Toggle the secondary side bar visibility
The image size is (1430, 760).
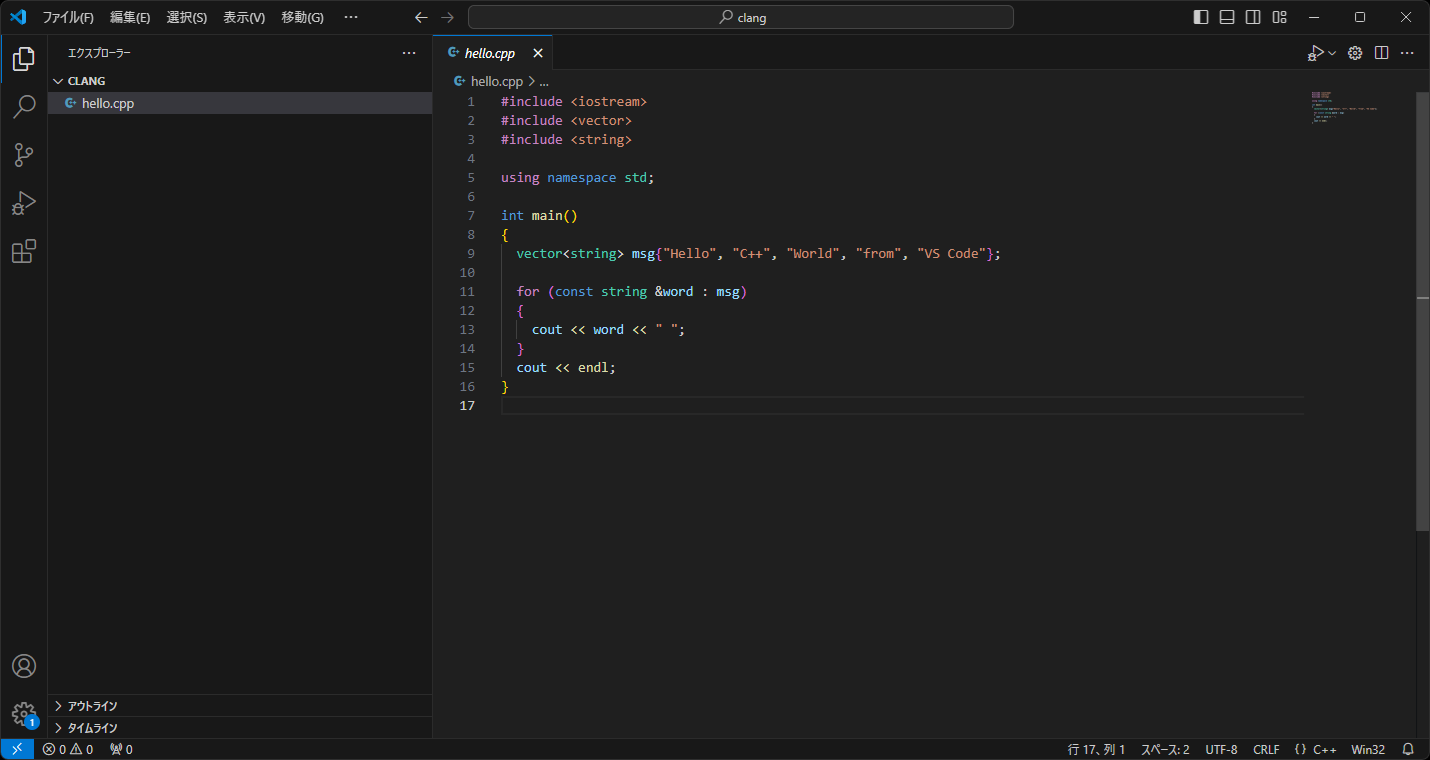pyautogui.click(x=1253, y=17)
